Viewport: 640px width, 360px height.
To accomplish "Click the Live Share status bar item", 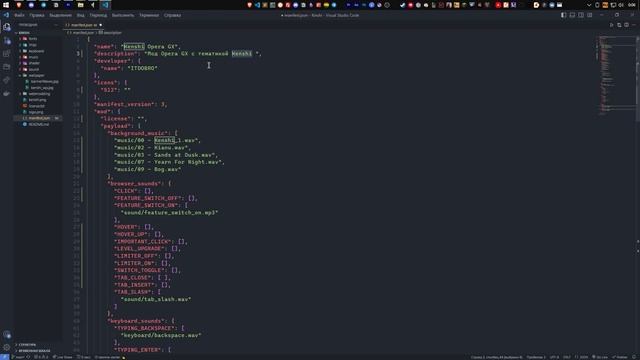I will pyautogui.click(x=62, y=357).
